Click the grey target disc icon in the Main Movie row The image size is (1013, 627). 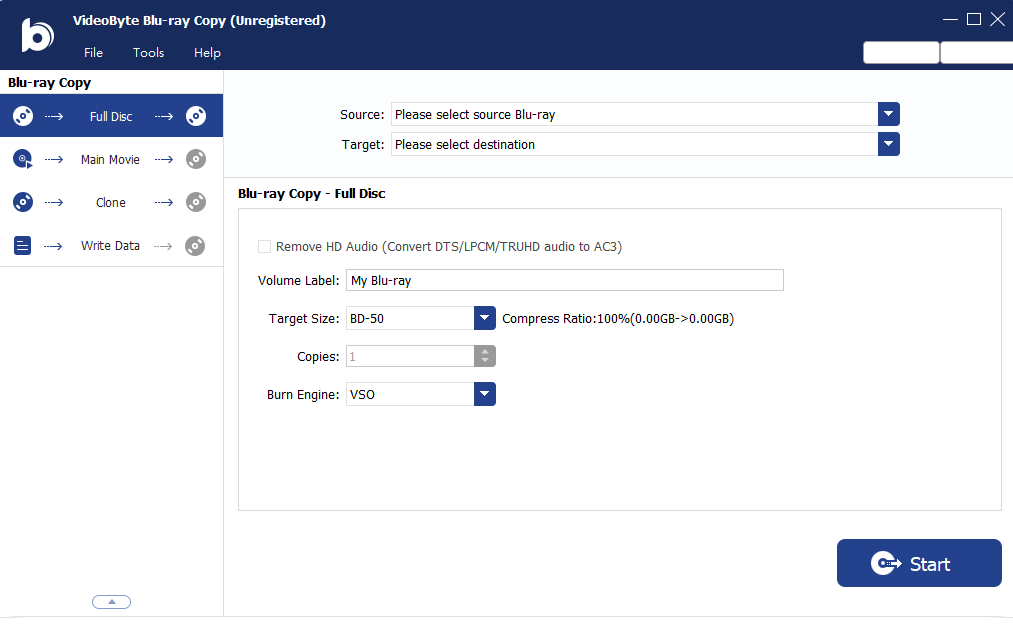click(x=196, y=159)
